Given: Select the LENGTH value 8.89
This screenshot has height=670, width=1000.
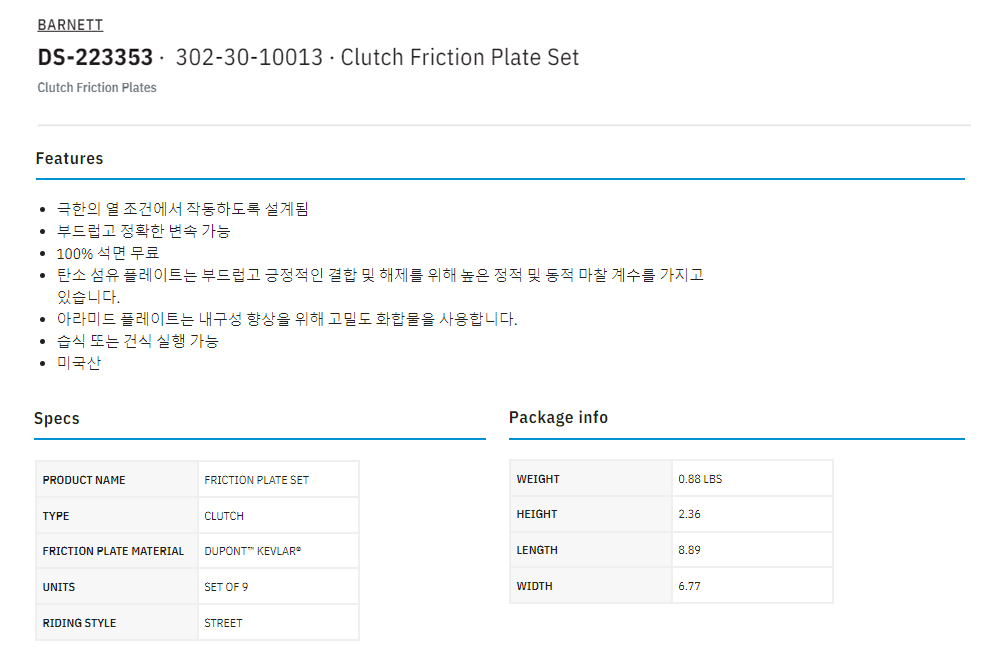Looking at the screenshot, I should (690, 550).
